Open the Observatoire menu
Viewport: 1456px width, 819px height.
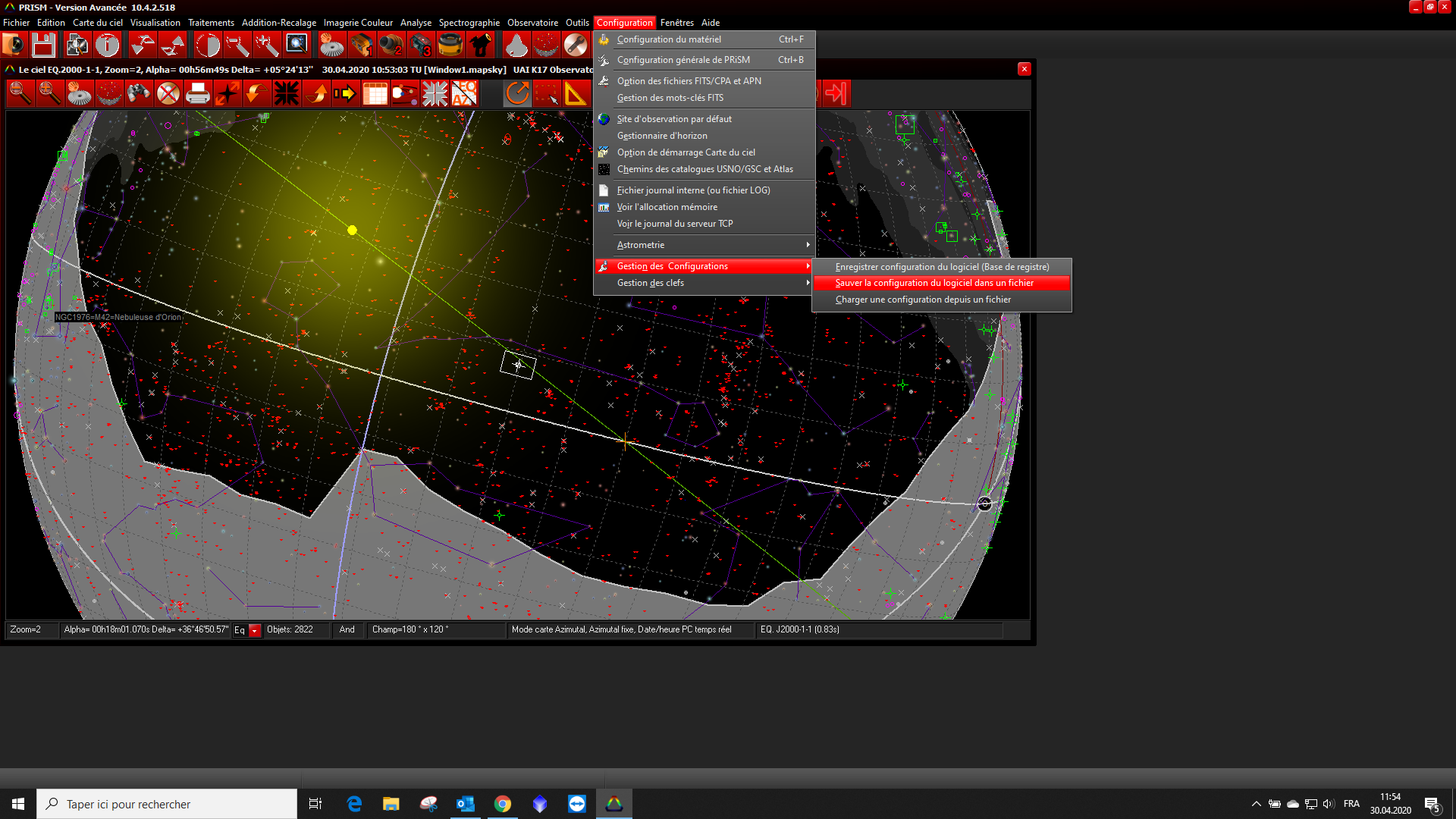pyautogui.click(x=532, y=23)
